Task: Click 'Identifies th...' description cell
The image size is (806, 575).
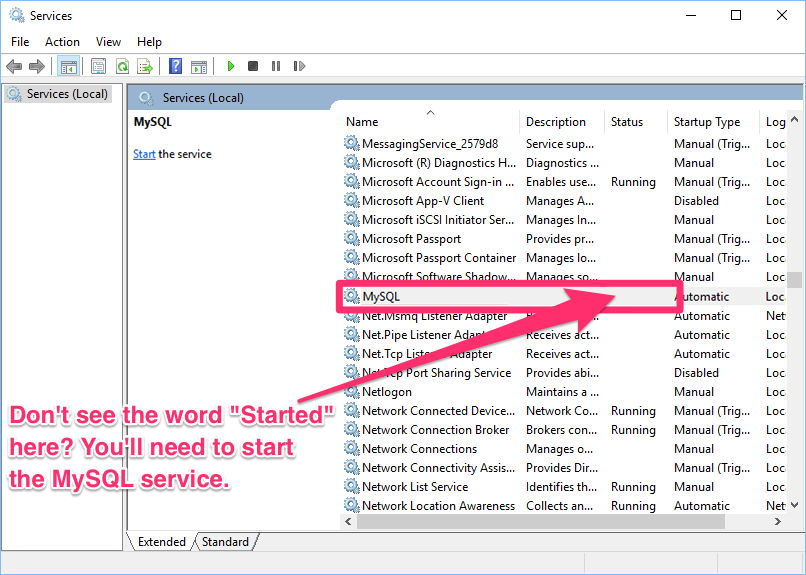Action: 561,487
